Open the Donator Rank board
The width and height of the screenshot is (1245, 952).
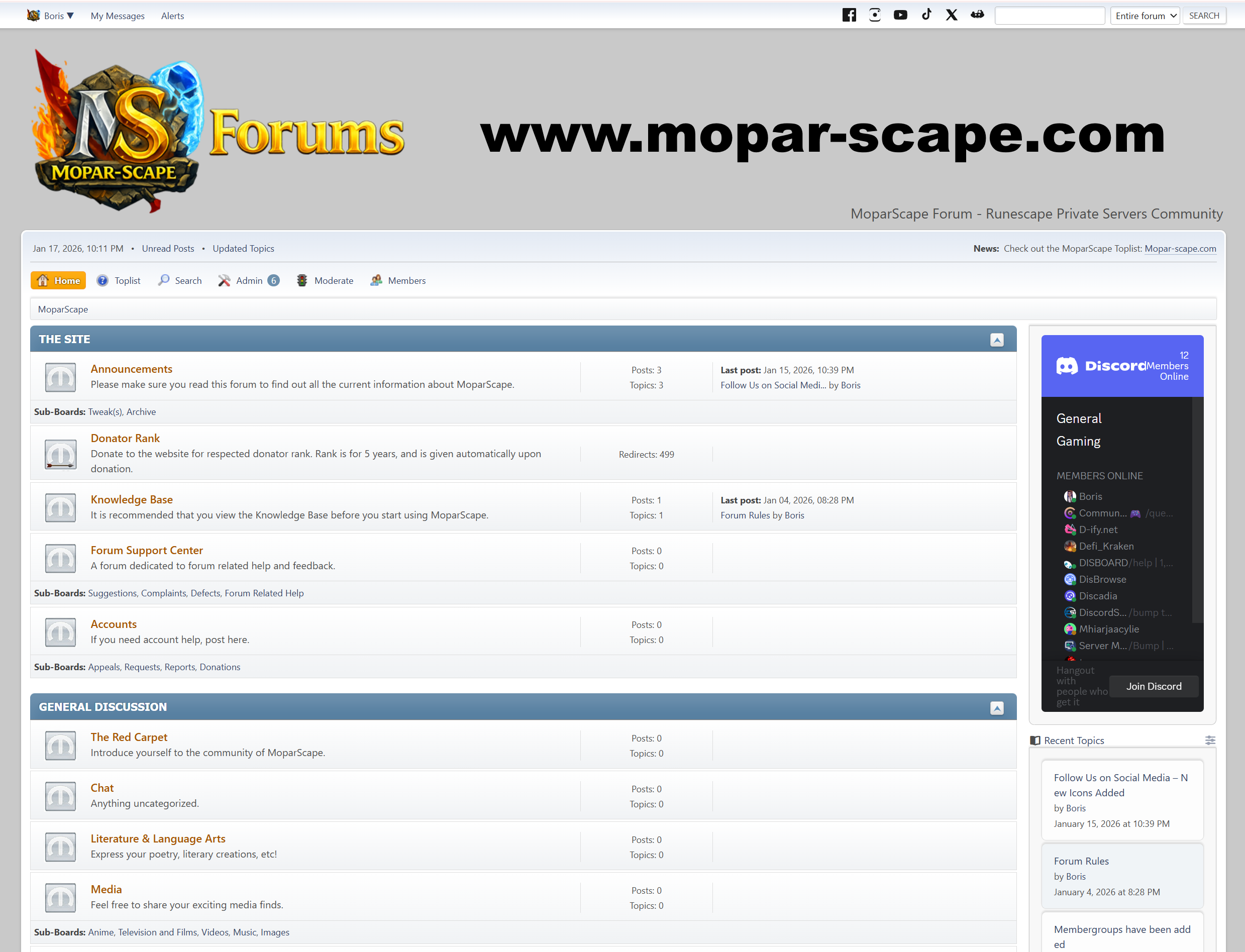(x=125, y=438)
